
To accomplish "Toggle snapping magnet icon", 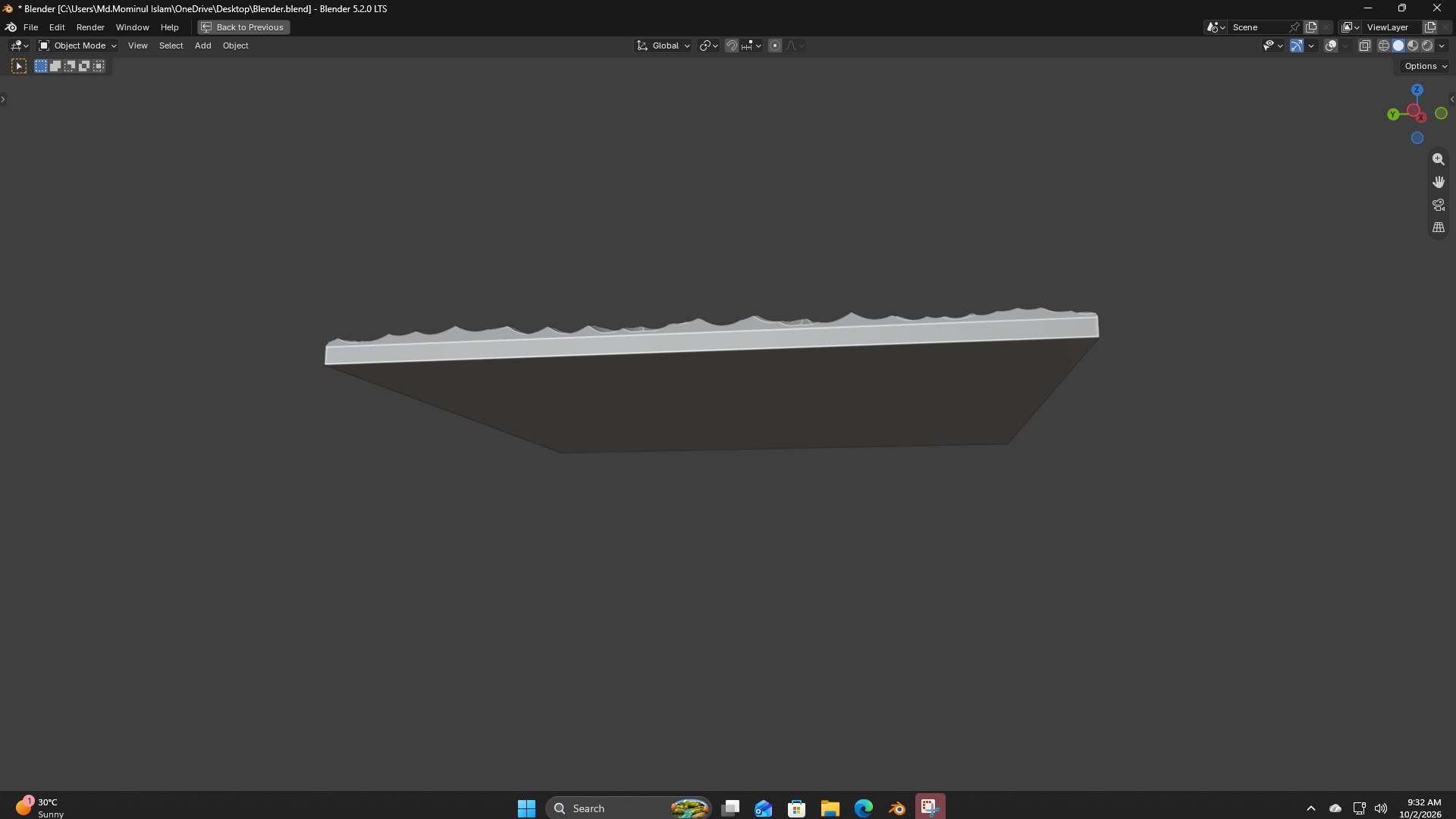I will [x=731, y=45].
